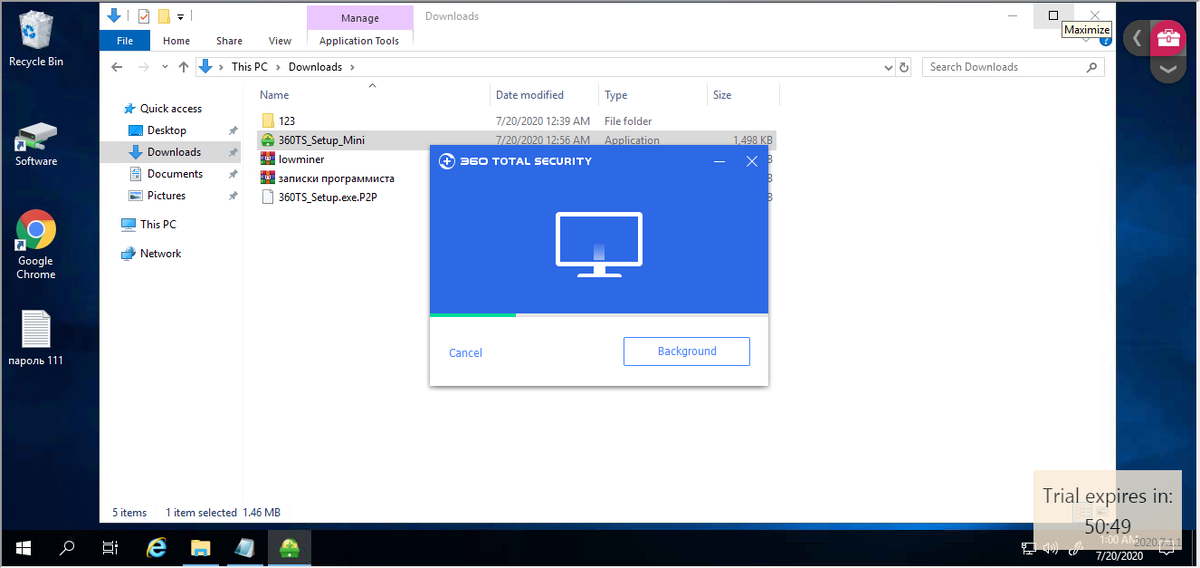Screen dimensions: 1200x568
Task: Click the Background button in installer
Action: tap(686, 352)
